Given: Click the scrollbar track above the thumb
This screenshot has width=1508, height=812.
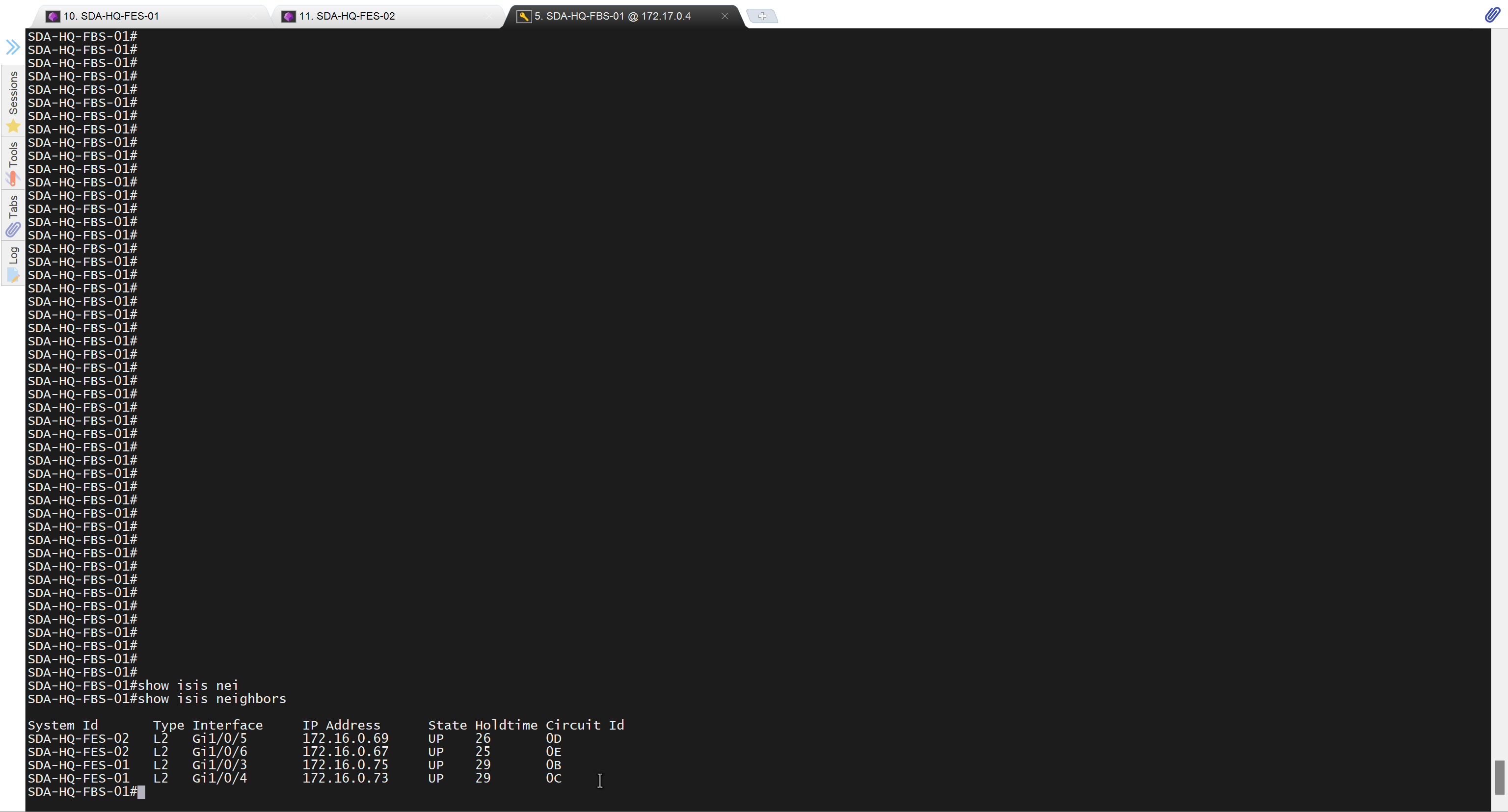Looking at the screenshot, I should click(1499, 410).
